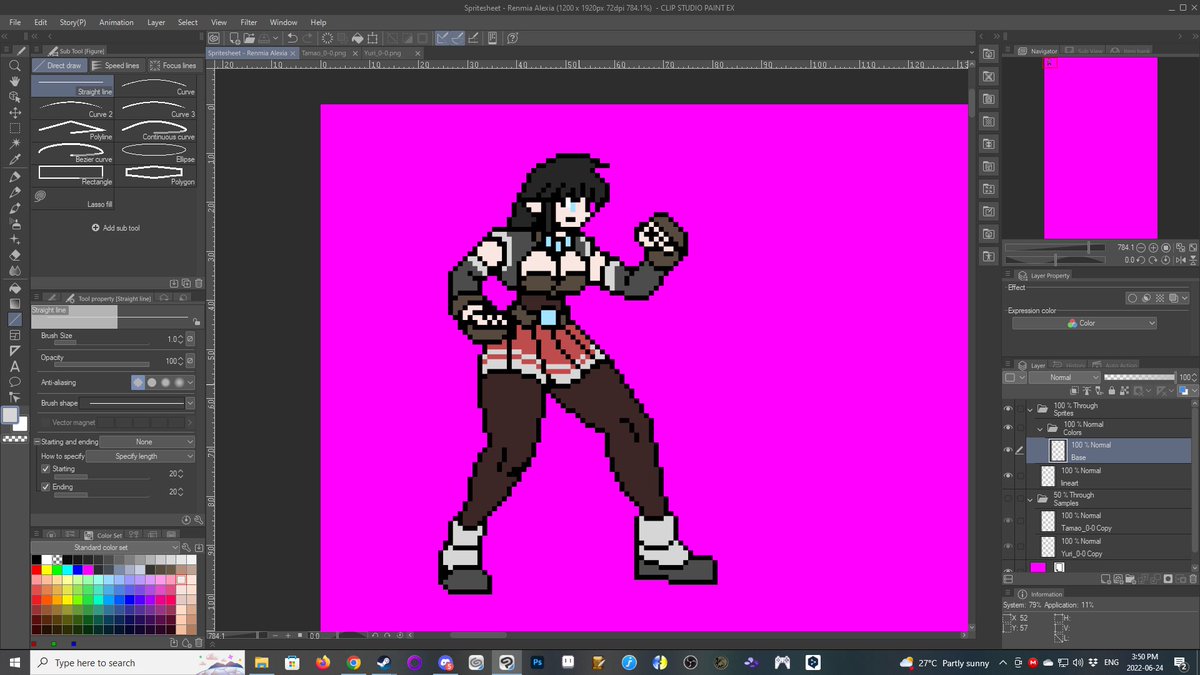This screenshot has width=1200, height=675.
Task: Click the Undo arrow in command bar
Action: tap(292, 38)
